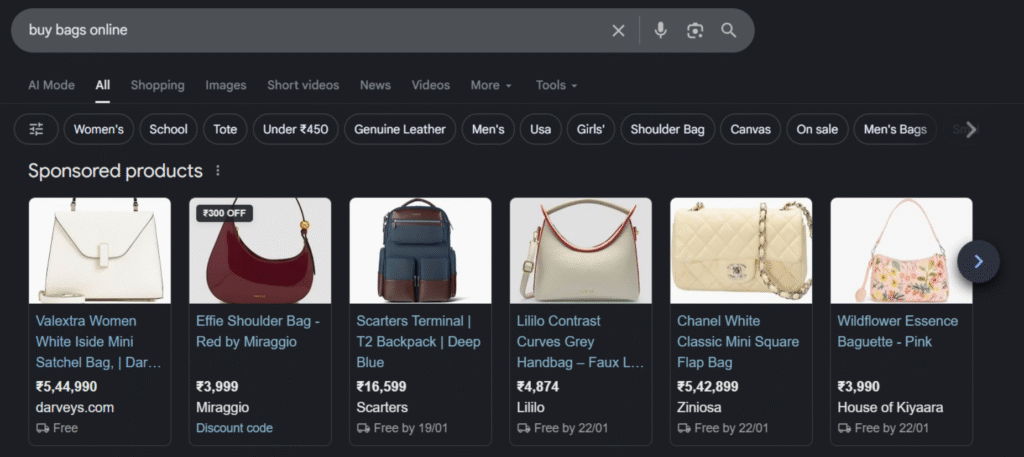The height and width of the screenshot is (457, 1024).
Task: Open the Lililo grey handbag image
Action: click(581, 251)
